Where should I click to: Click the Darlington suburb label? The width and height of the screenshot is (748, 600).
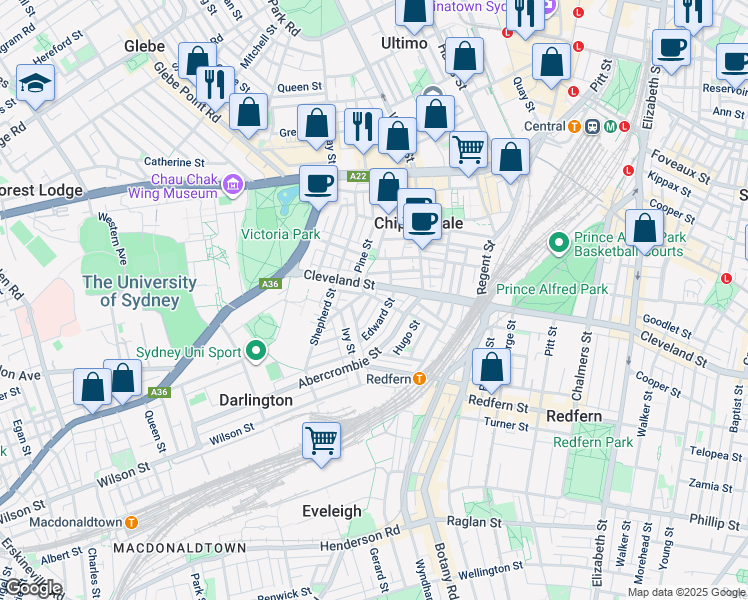pyautogui.click(x=256, y=400)
